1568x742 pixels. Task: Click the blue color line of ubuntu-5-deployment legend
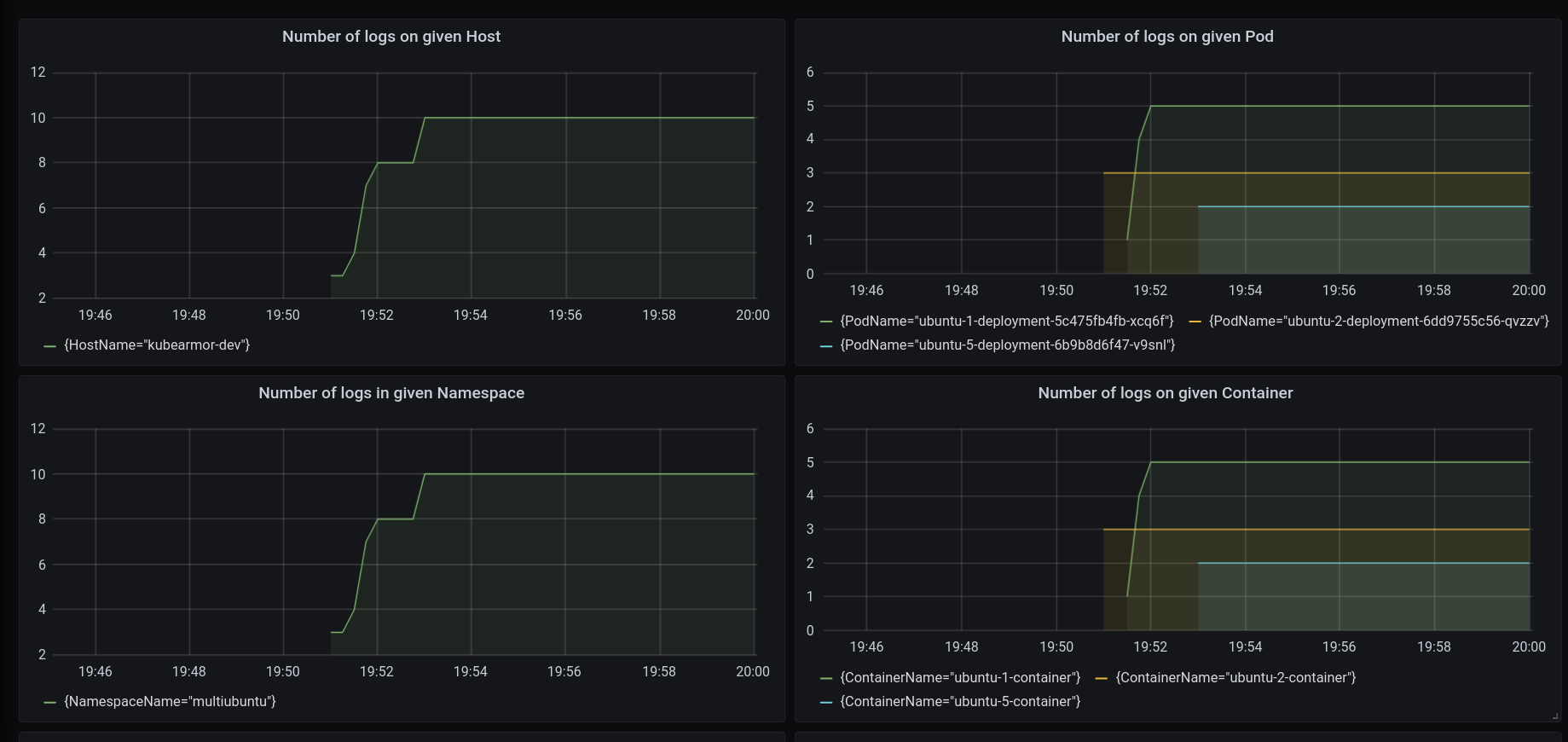[x=825, y=346]
